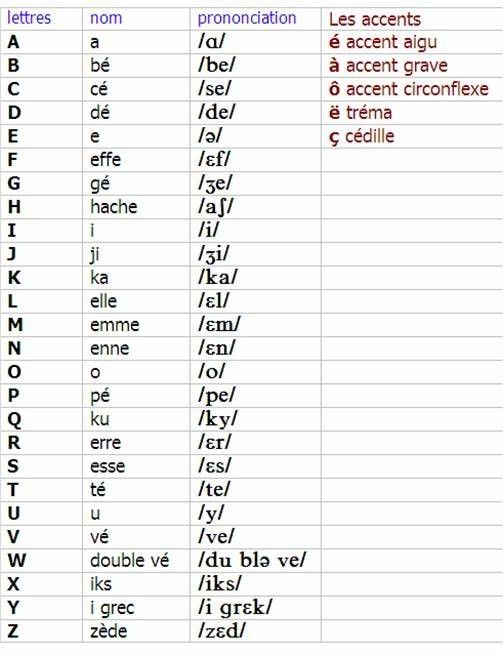Click the 'nom' column header
503x655 pixels.
click(106, 18)
